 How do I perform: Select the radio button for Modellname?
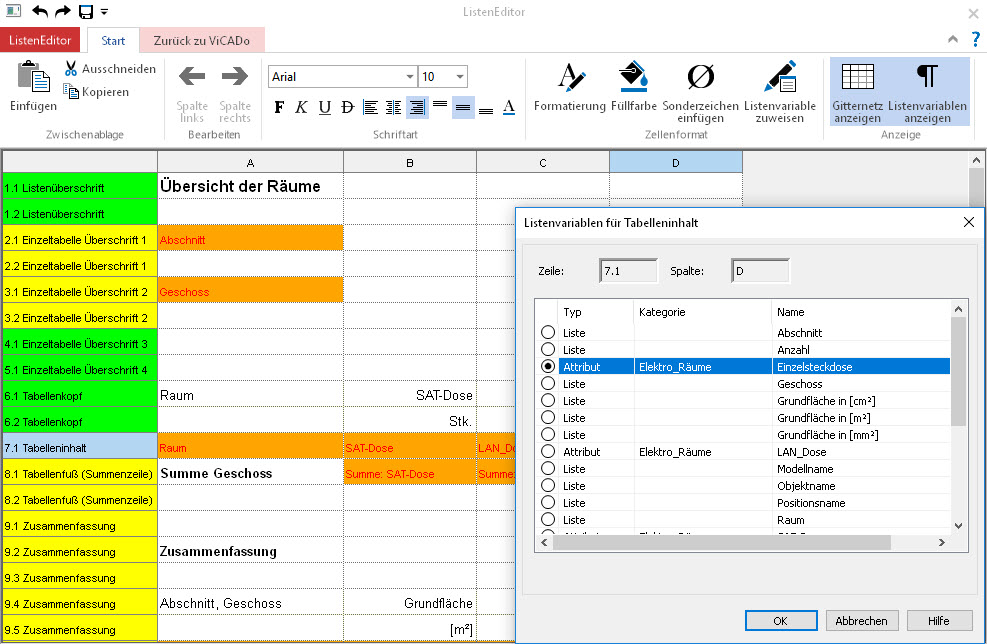coord(548,468)
